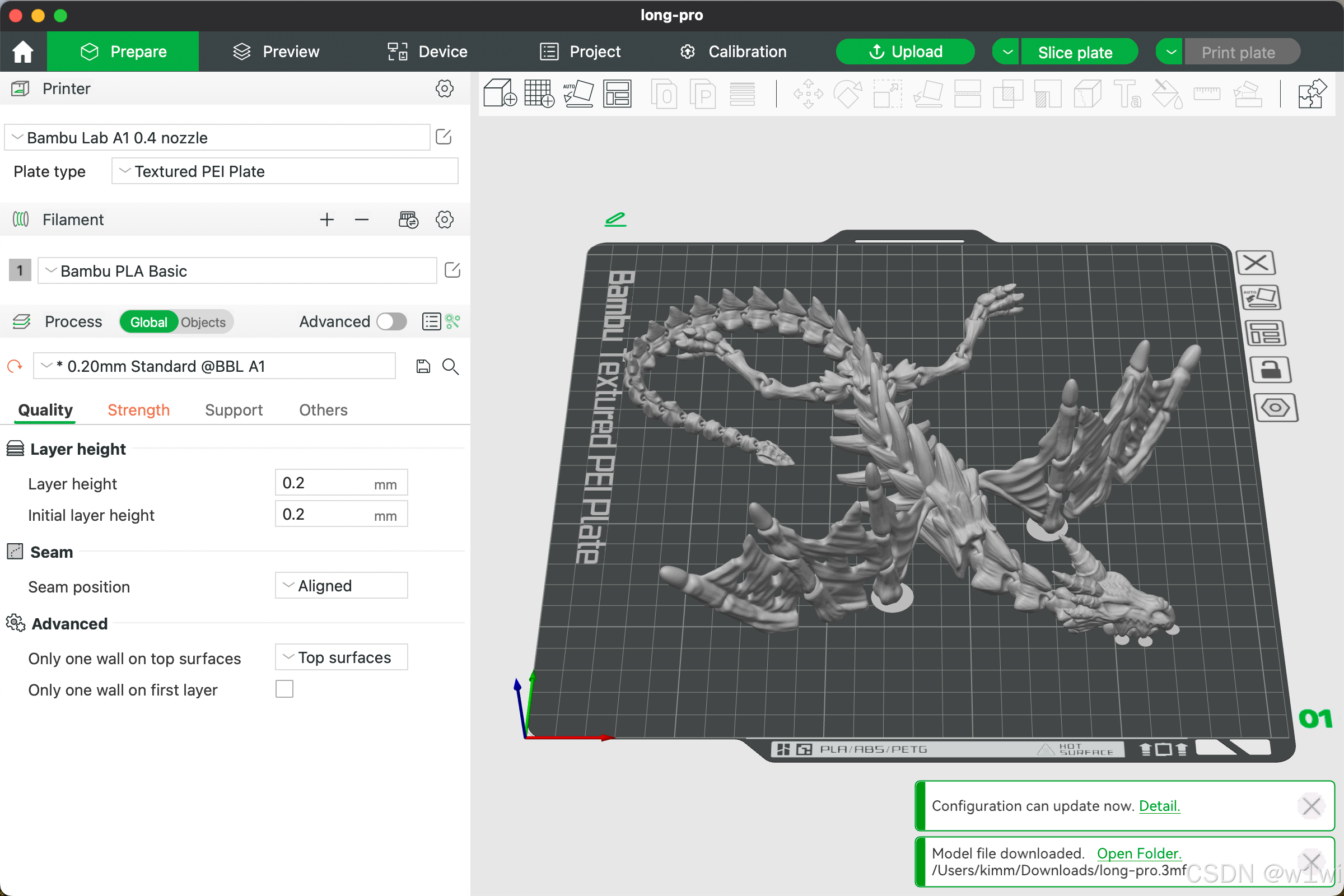This screenshot has width=1344, height=896.
Task: Open plate settings hexagon icon beside bed
Action: [x=1275, y=408]
